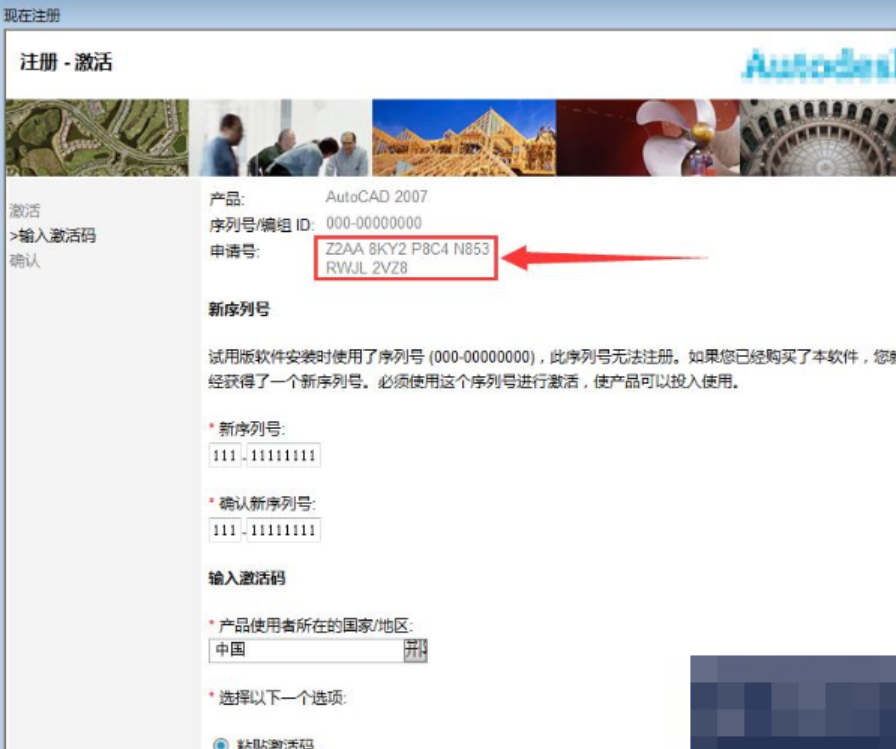Select the 激活 step in the sidebar
This screenshot has height=749, width=896.
point(25,211)
